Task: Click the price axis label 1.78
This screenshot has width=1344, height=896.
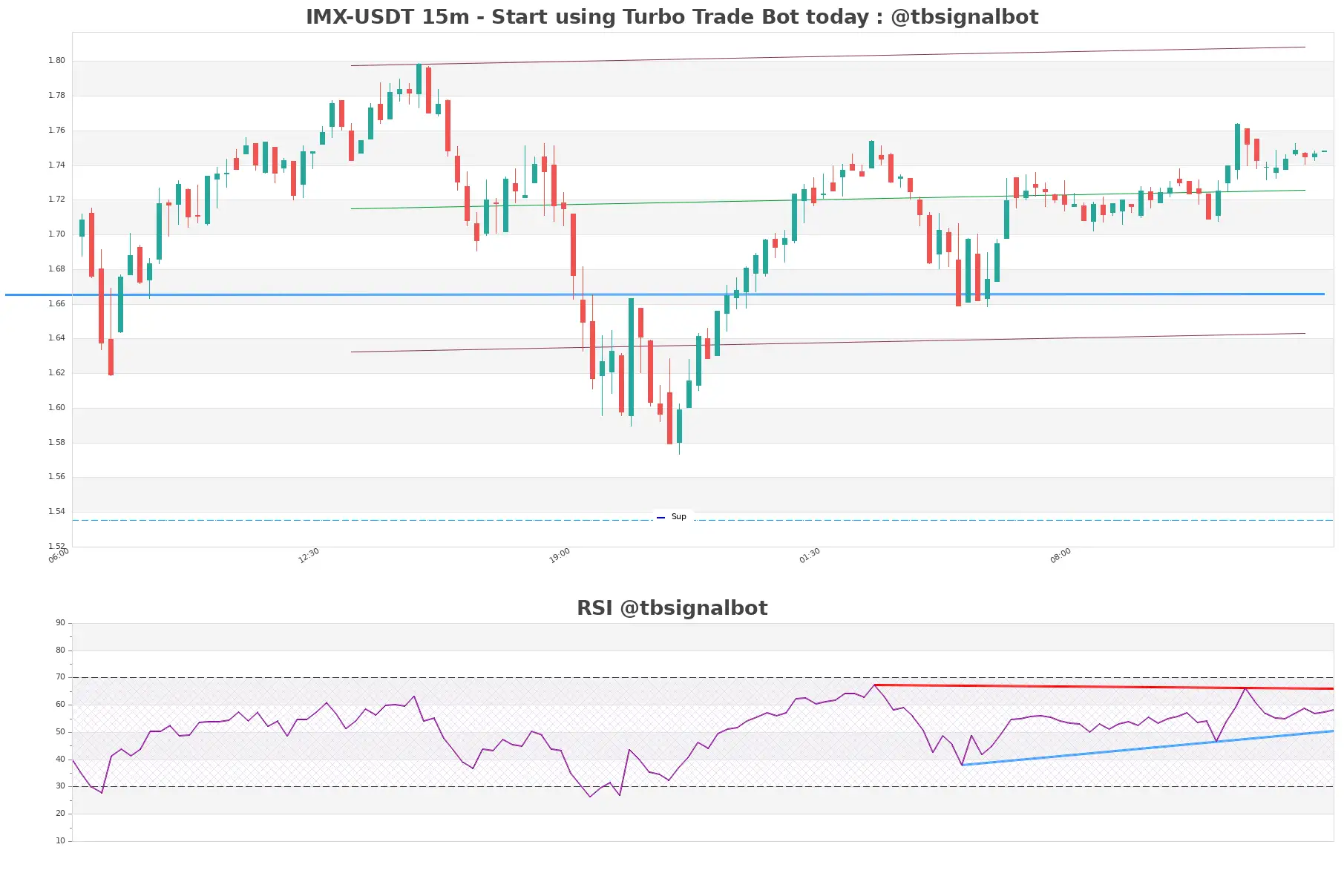Action: (56, 96)
